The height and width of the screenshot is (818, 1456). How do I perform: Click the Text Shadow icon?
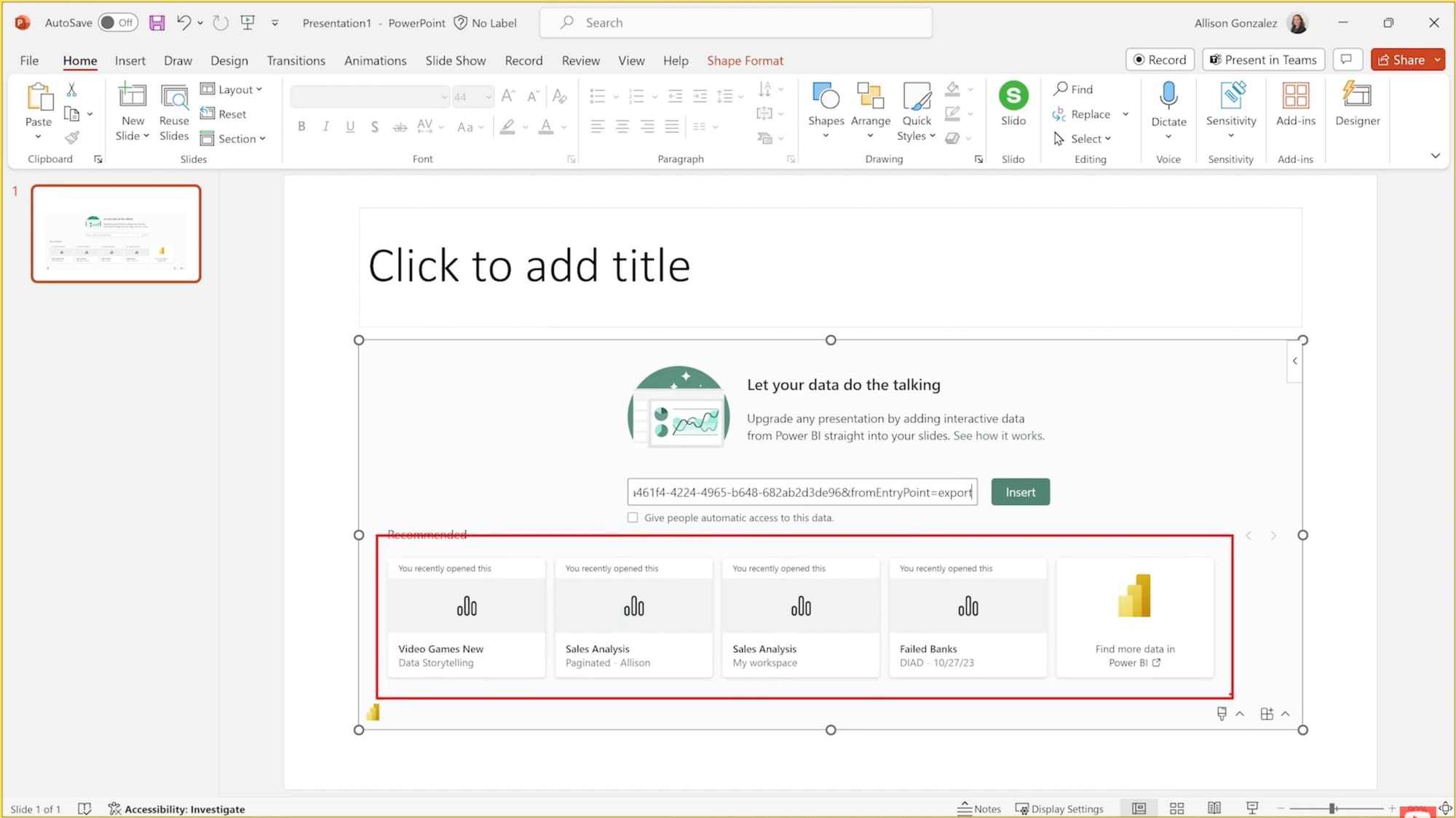(374, 127)
